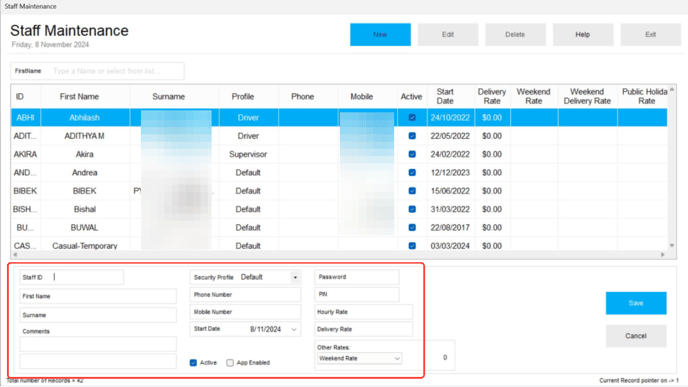Click the Hourly Rate input field
Screen dimensions: 688x387
click(x=364, y=312)
